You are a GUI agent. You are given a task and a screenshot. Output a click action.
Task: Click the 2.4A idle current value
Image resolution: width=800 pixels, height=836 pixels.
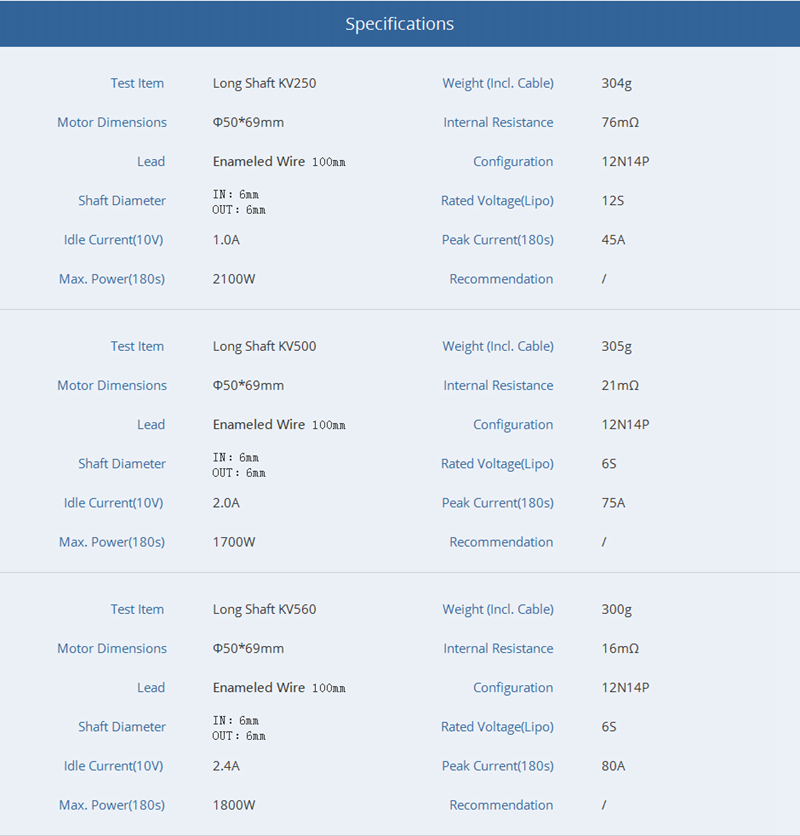coord(226,766)
